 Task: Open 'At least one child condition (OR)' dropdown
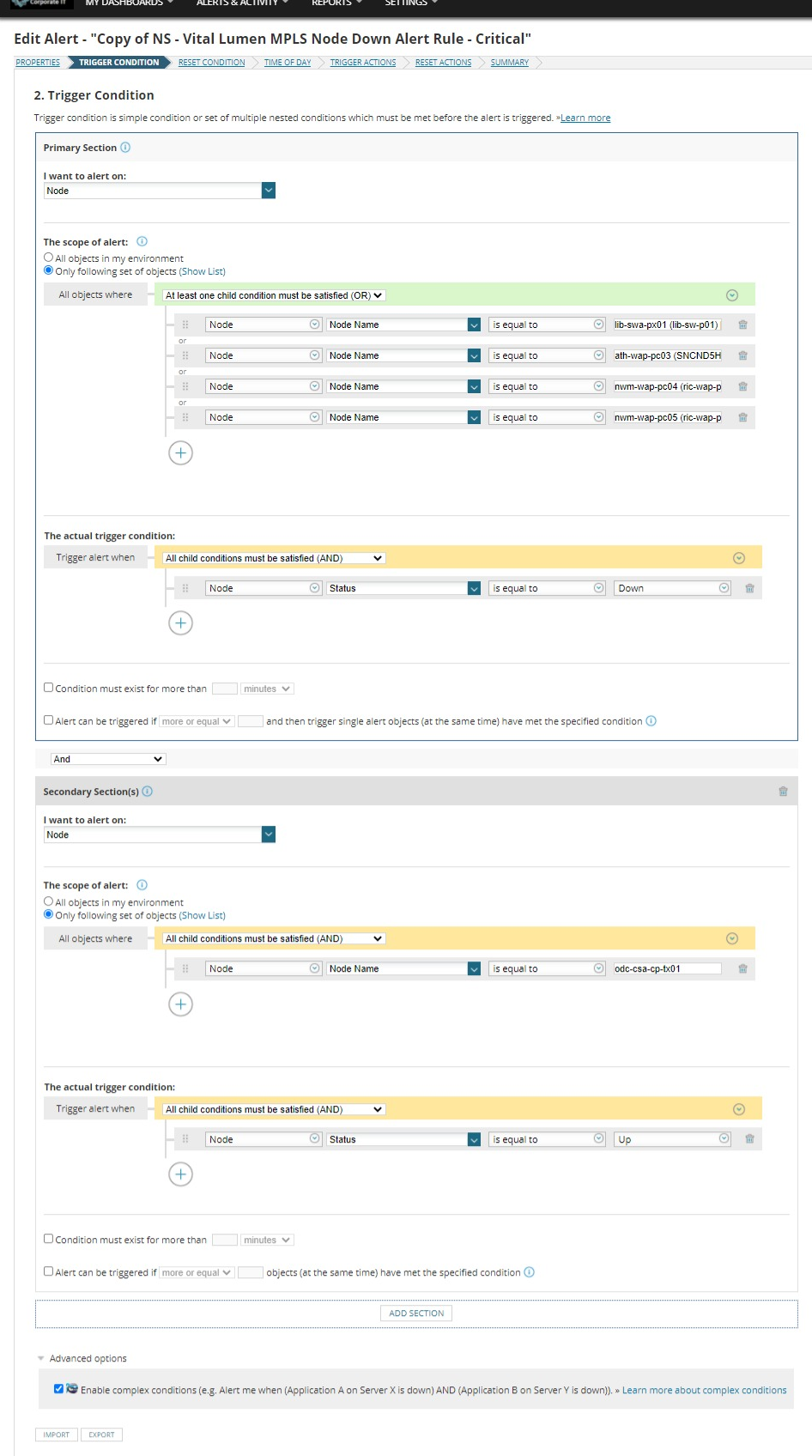(274, 295)
